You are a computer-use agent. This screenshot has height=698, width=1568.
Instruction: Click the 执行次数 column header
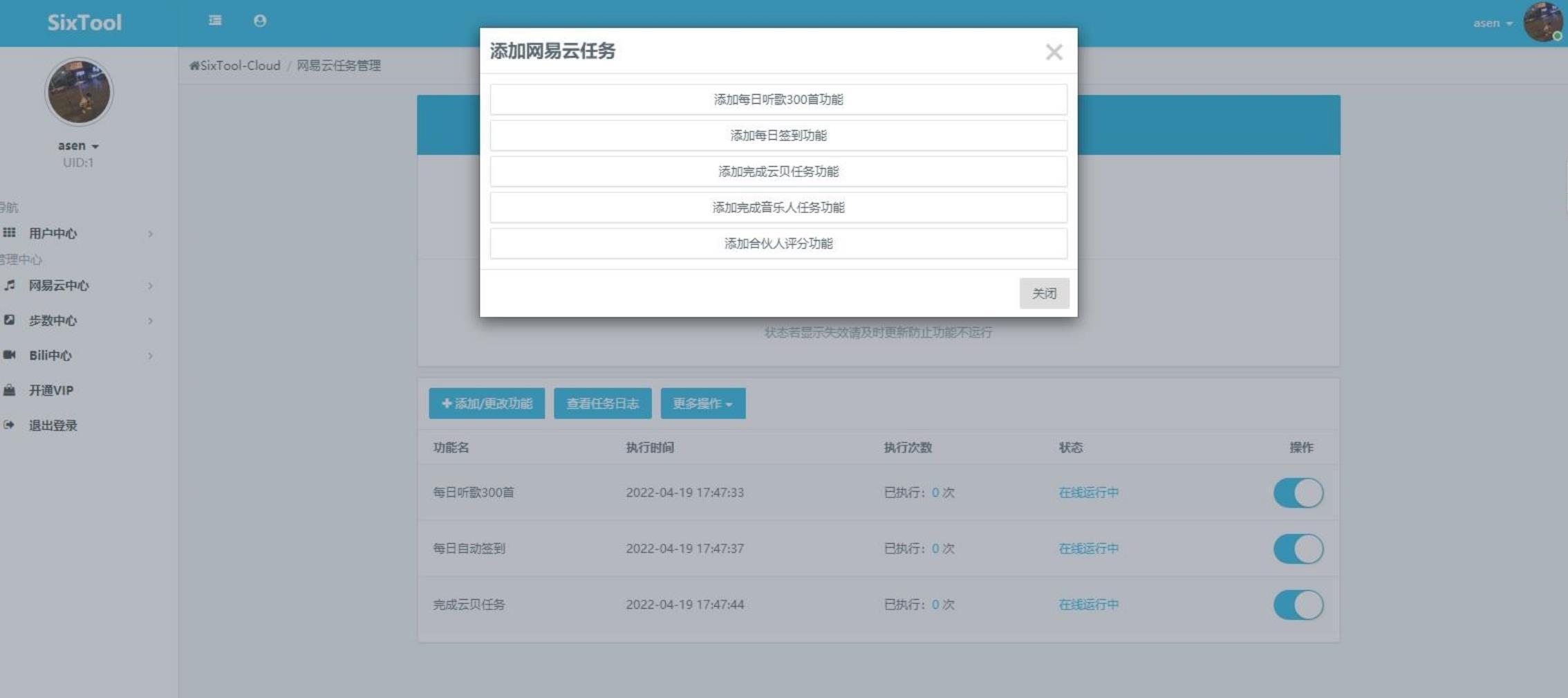[x=908, y=448]
